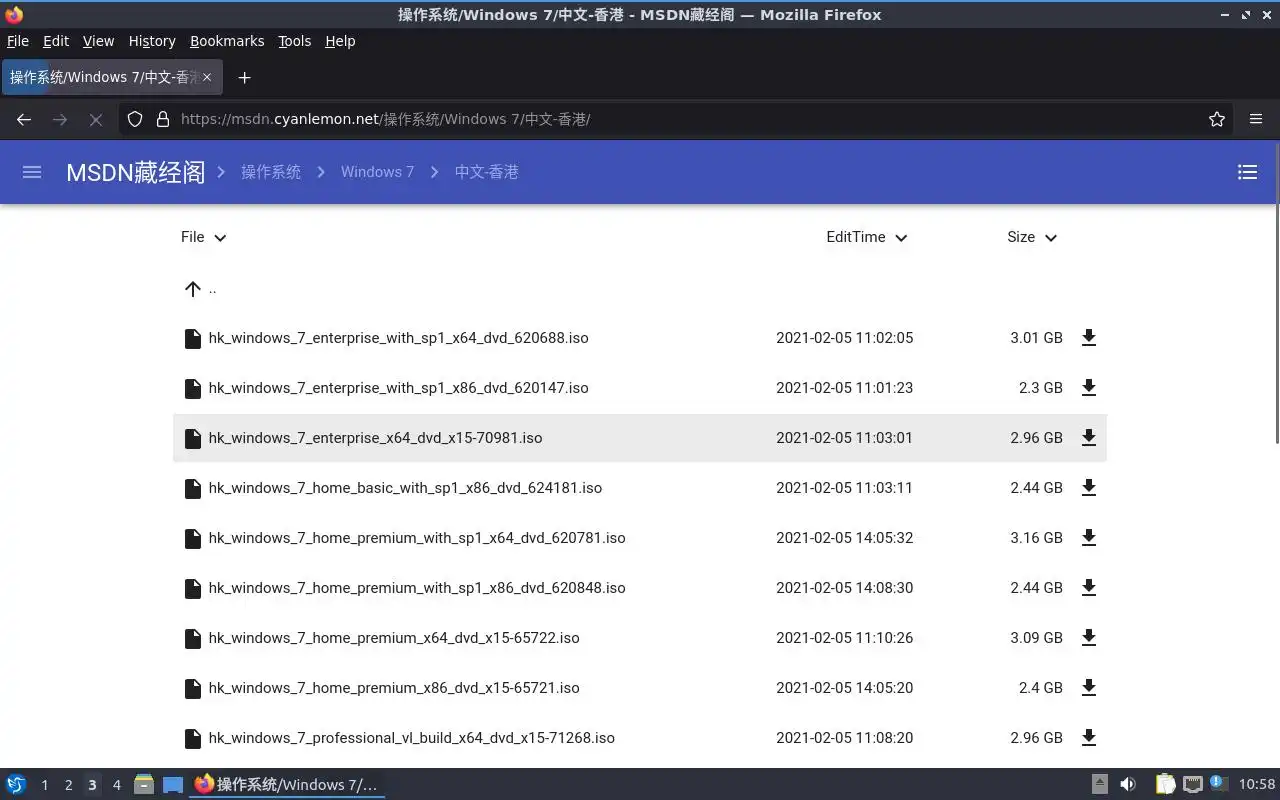
Task: Go to parent directory with up arrow
Action: 193,289
